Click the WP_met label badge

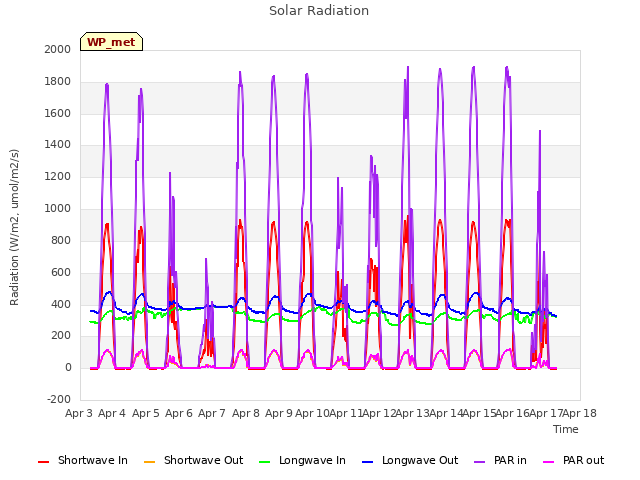coord(111,42)
